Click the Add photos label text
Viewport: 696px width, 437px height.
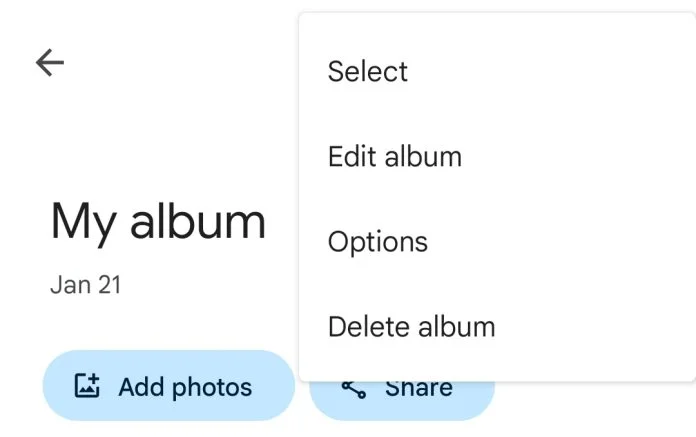(185, 387)
